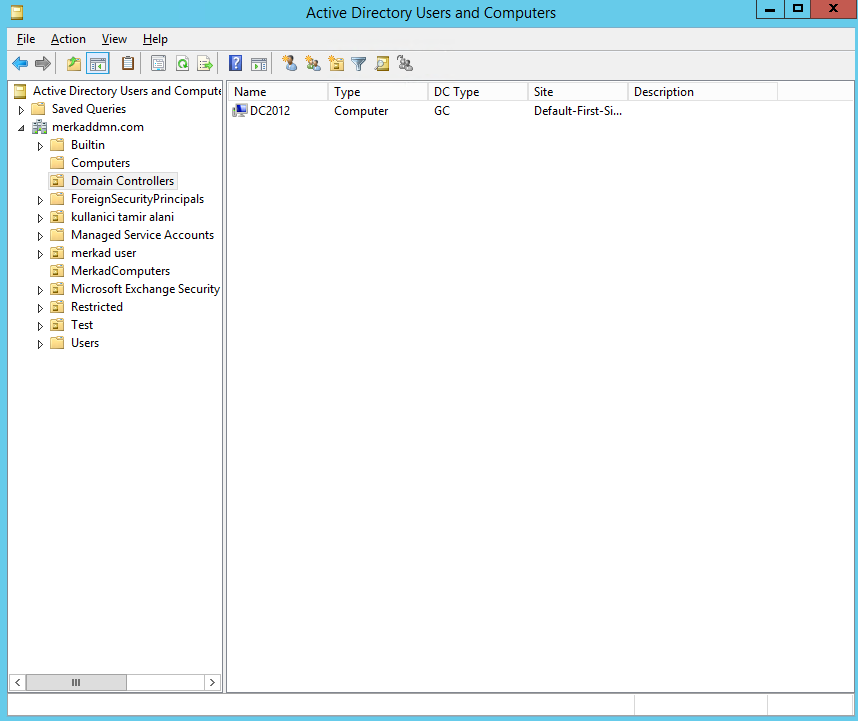Viewport: 858px width, 721px height.
Task: Click the tree pane scroll right arrow
Action: [x=212, y=682]
